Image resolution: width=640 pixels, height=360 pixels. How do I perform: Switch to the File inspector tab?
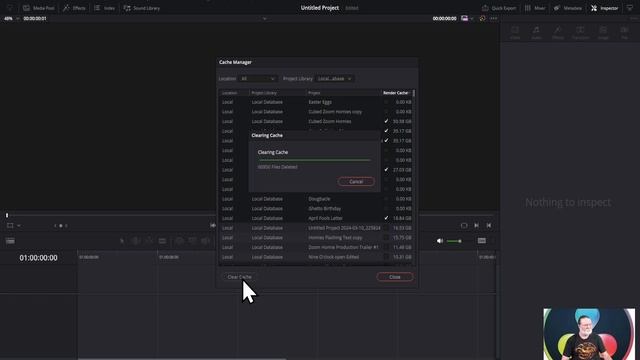[624, 33]
